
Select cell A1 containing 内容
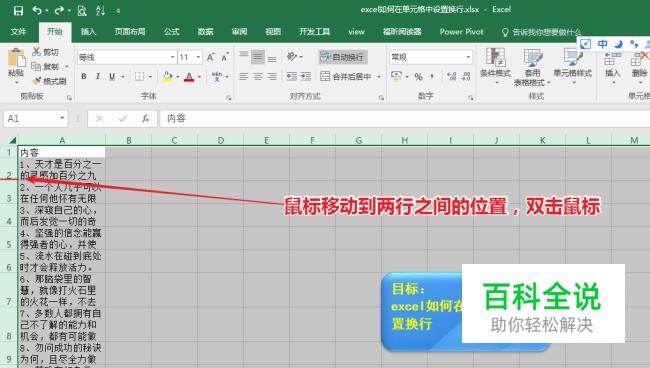[x=62, y=152]
